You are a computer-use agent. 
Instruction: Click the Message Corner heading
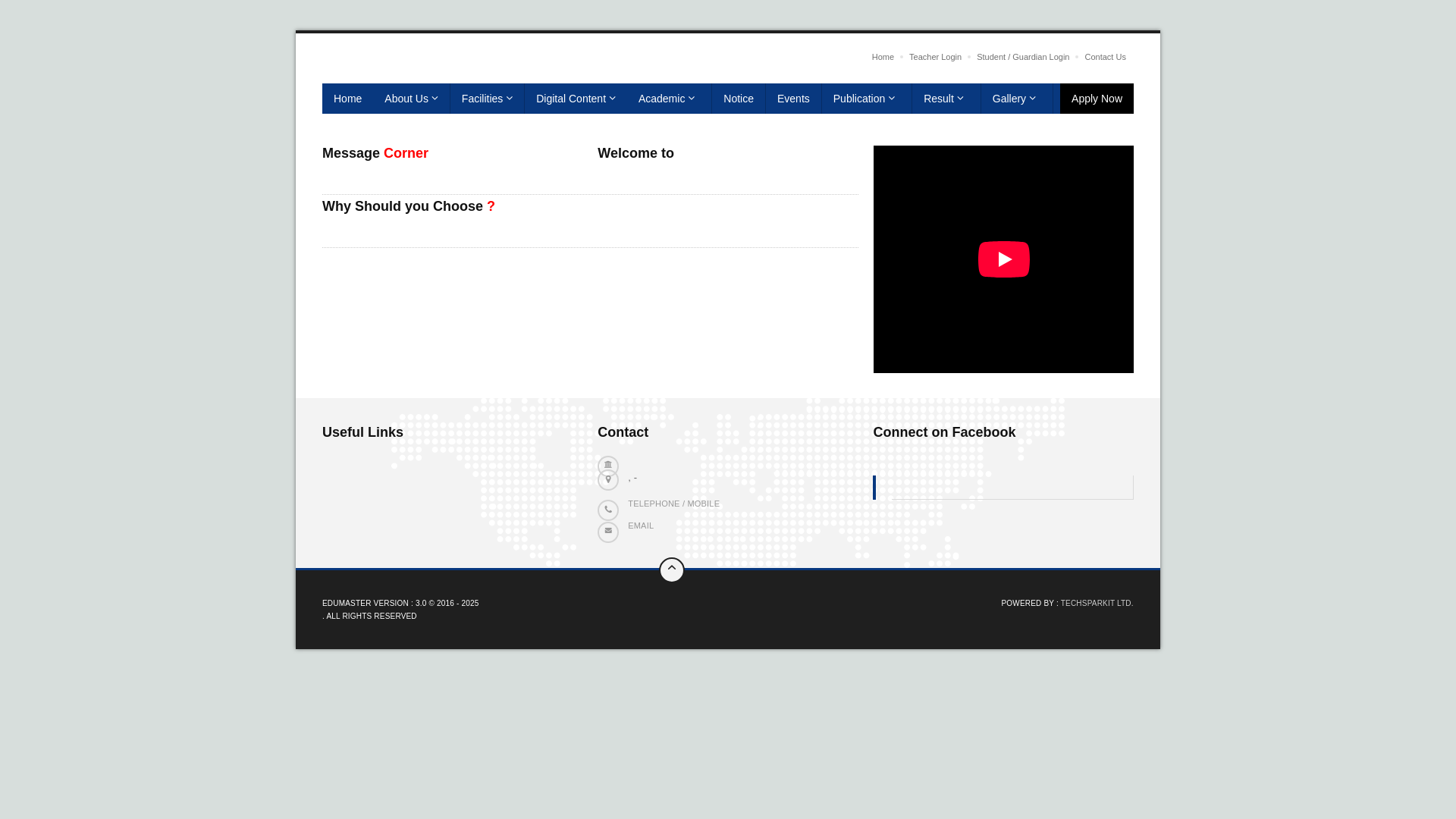pos(375,153)
